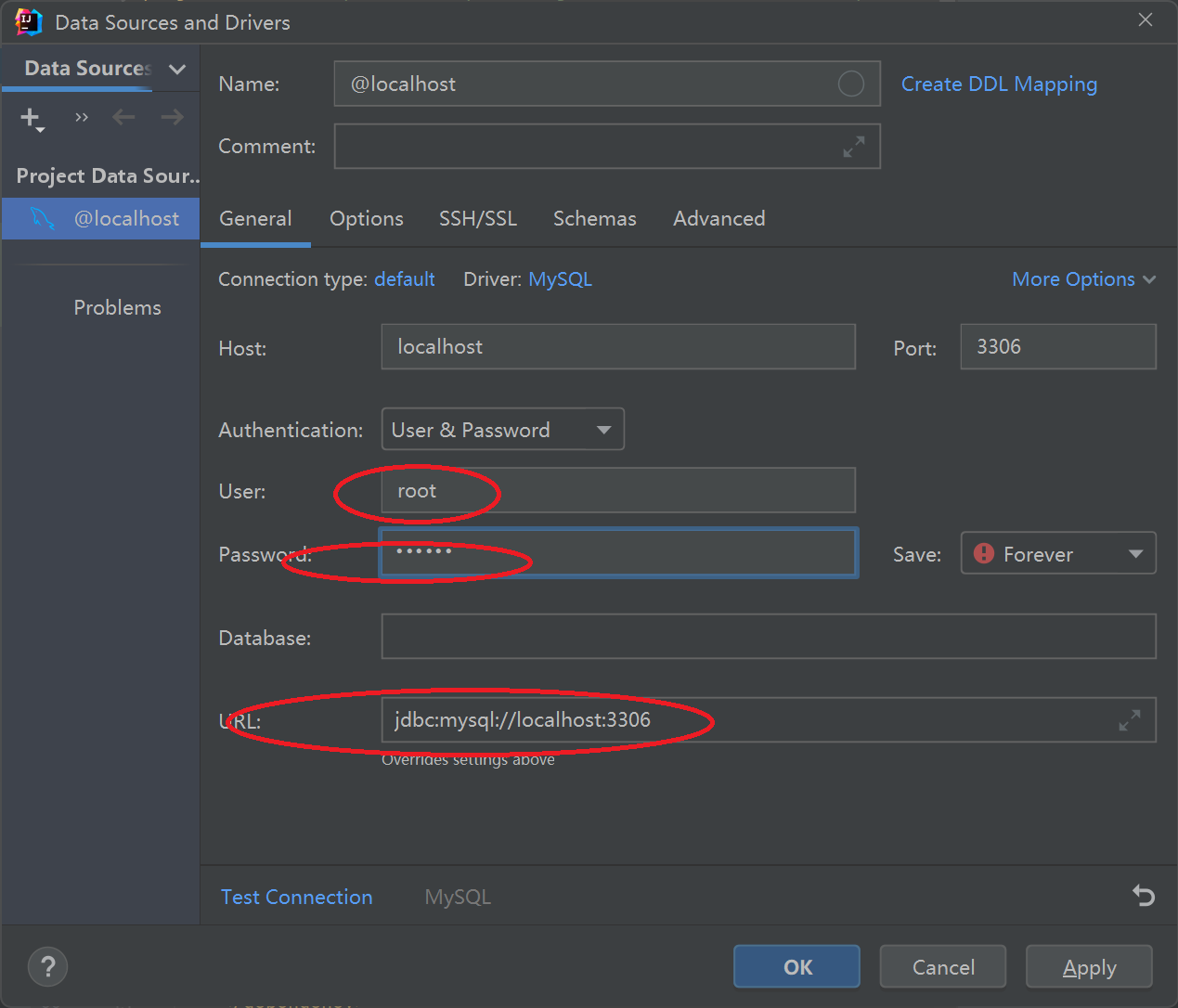The width and height of the screenshot is (1178, 1008).
Task: Go forward with the right arrow icon
Action: (172, 117)
